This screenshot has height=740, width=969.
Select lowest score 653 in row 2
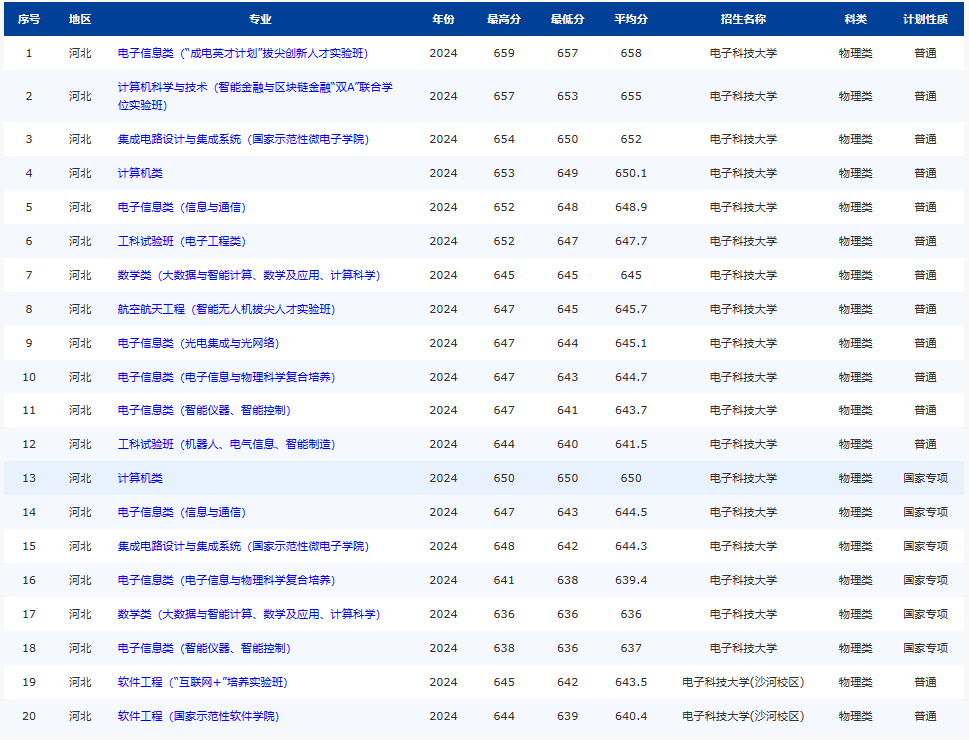[568, 96]
